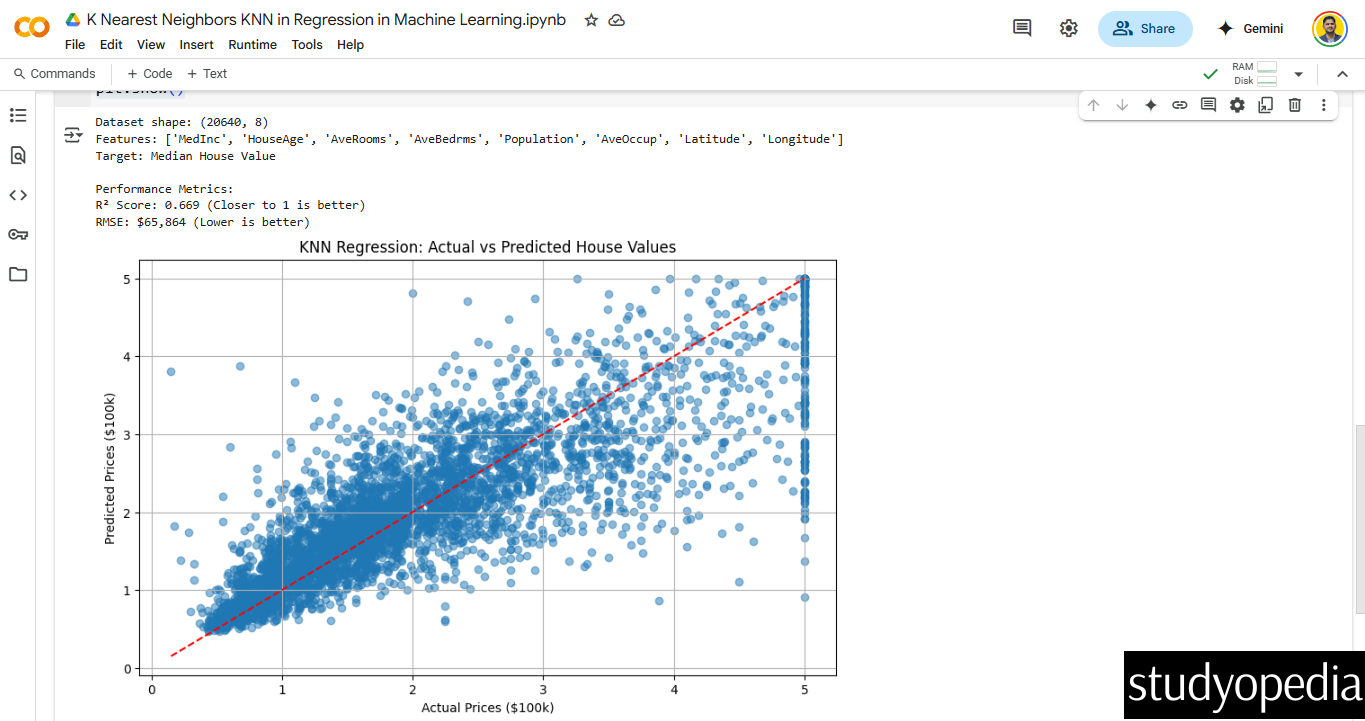This screenshot has width=1365, height=721.
Task: Open the Files browser in the sidebar
Action: (18, 274)
